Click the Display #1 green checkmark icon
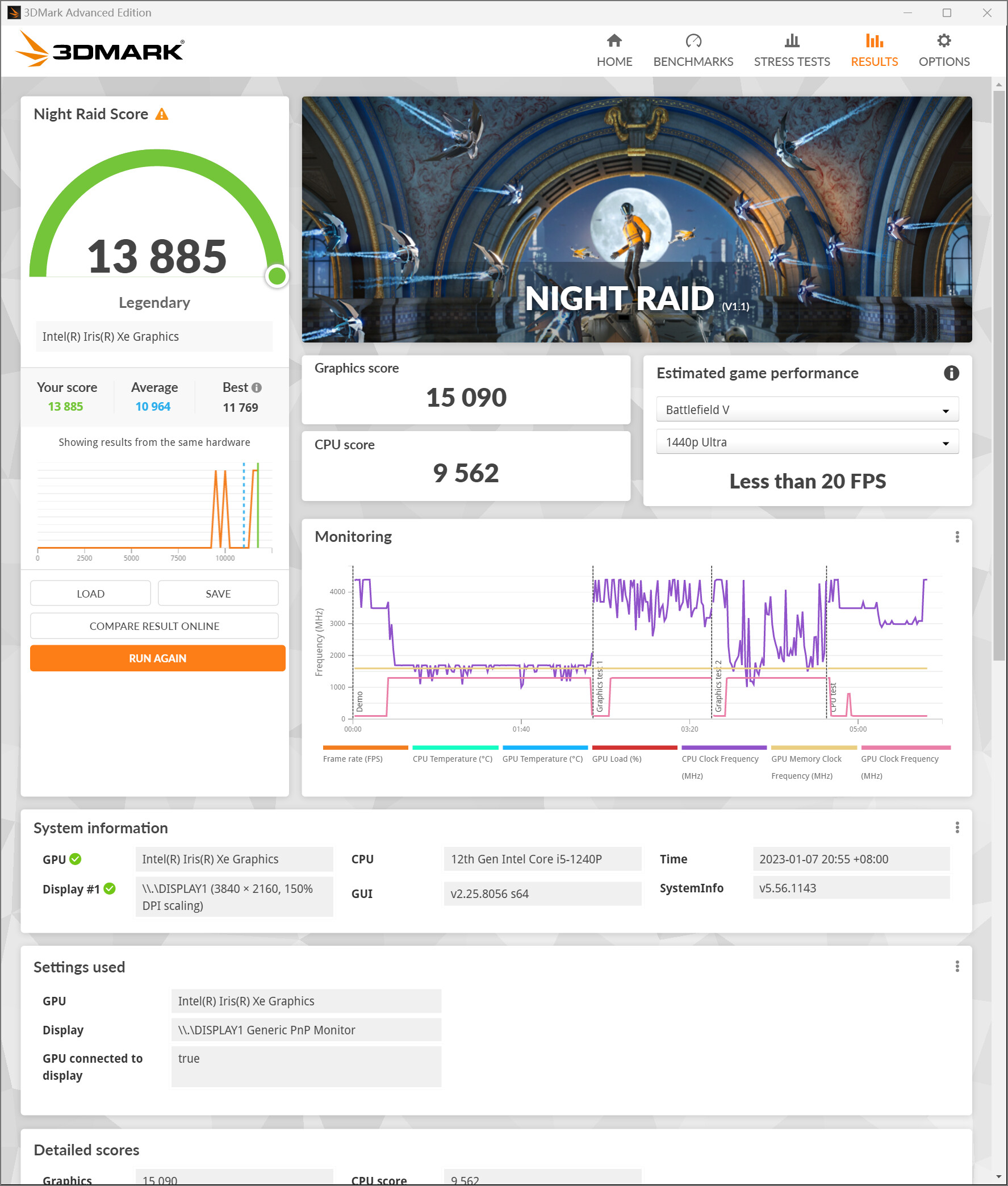 pyautogui.click(x=110, y=889)
